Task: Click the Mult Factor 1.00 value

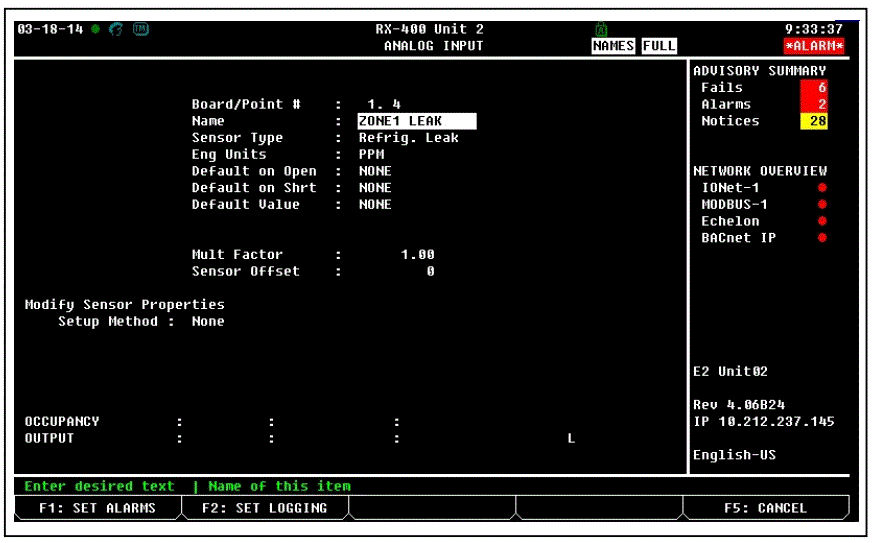Action: coord(417,255)
